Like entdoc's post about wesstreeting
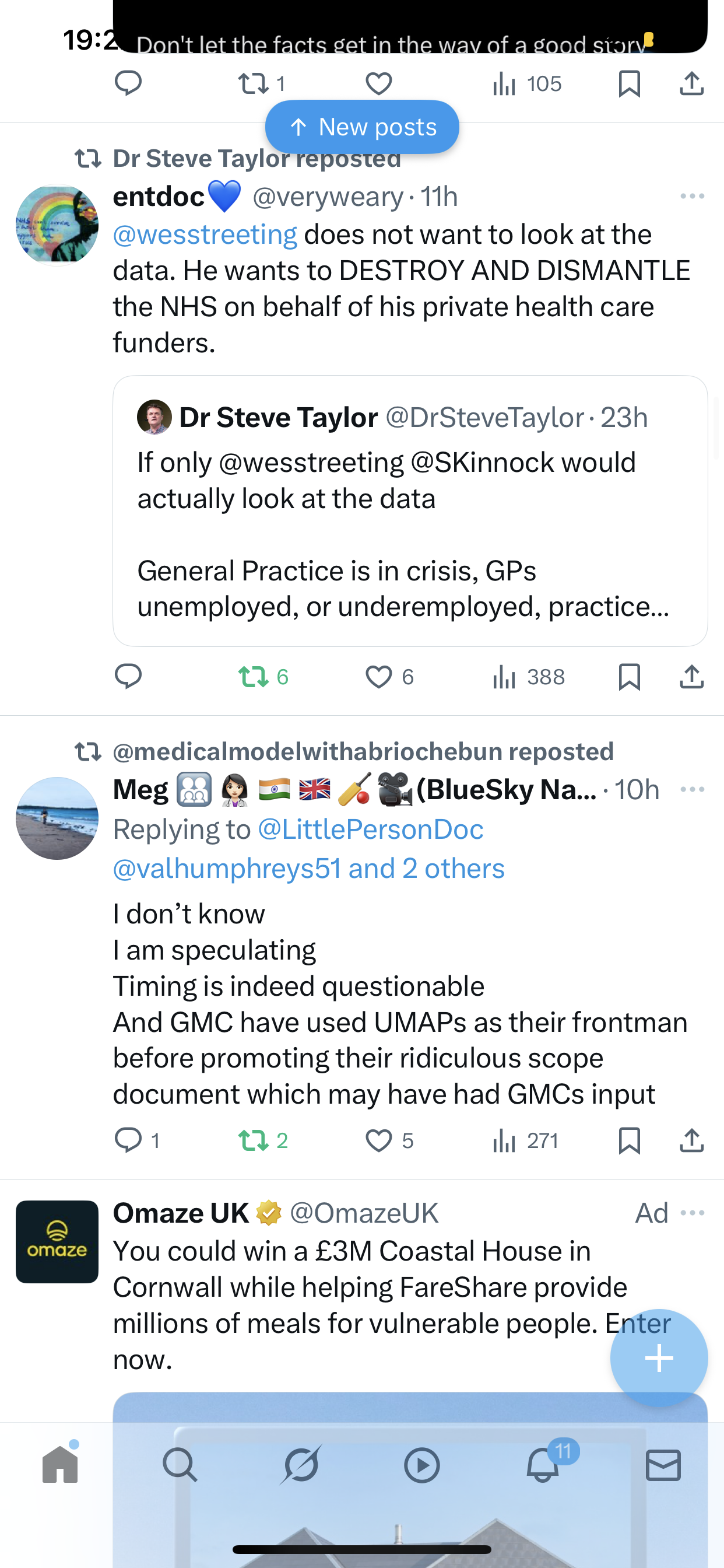 tap(378, 677)
